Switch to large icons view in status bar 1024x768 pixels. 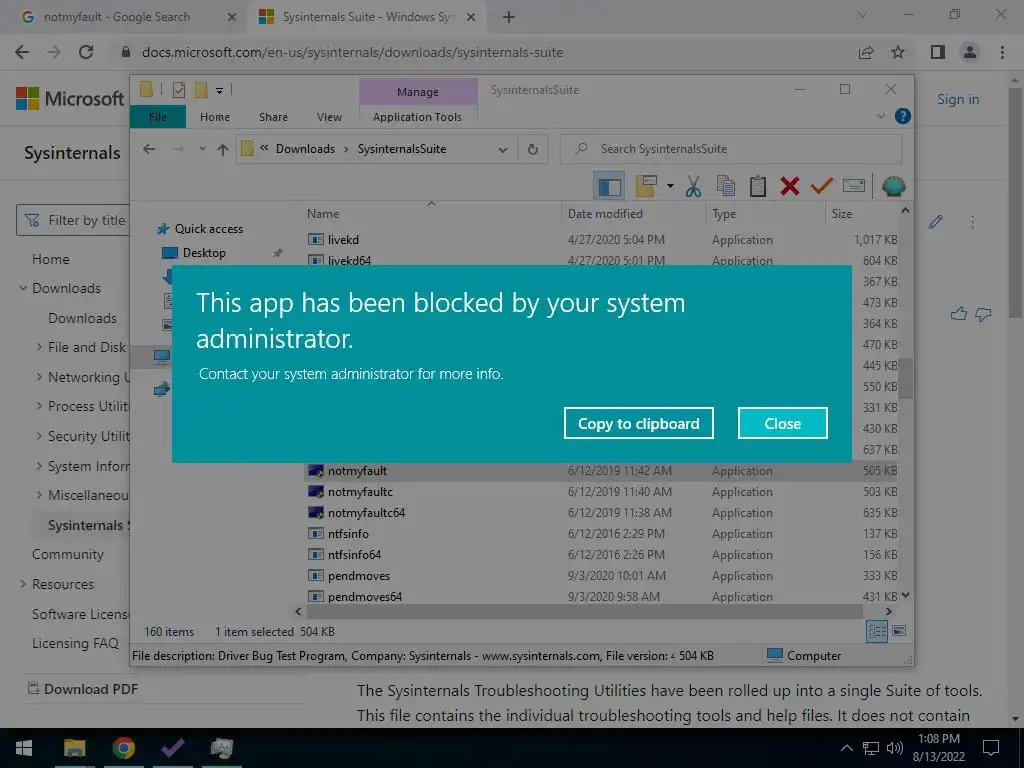tap(899, 631)
